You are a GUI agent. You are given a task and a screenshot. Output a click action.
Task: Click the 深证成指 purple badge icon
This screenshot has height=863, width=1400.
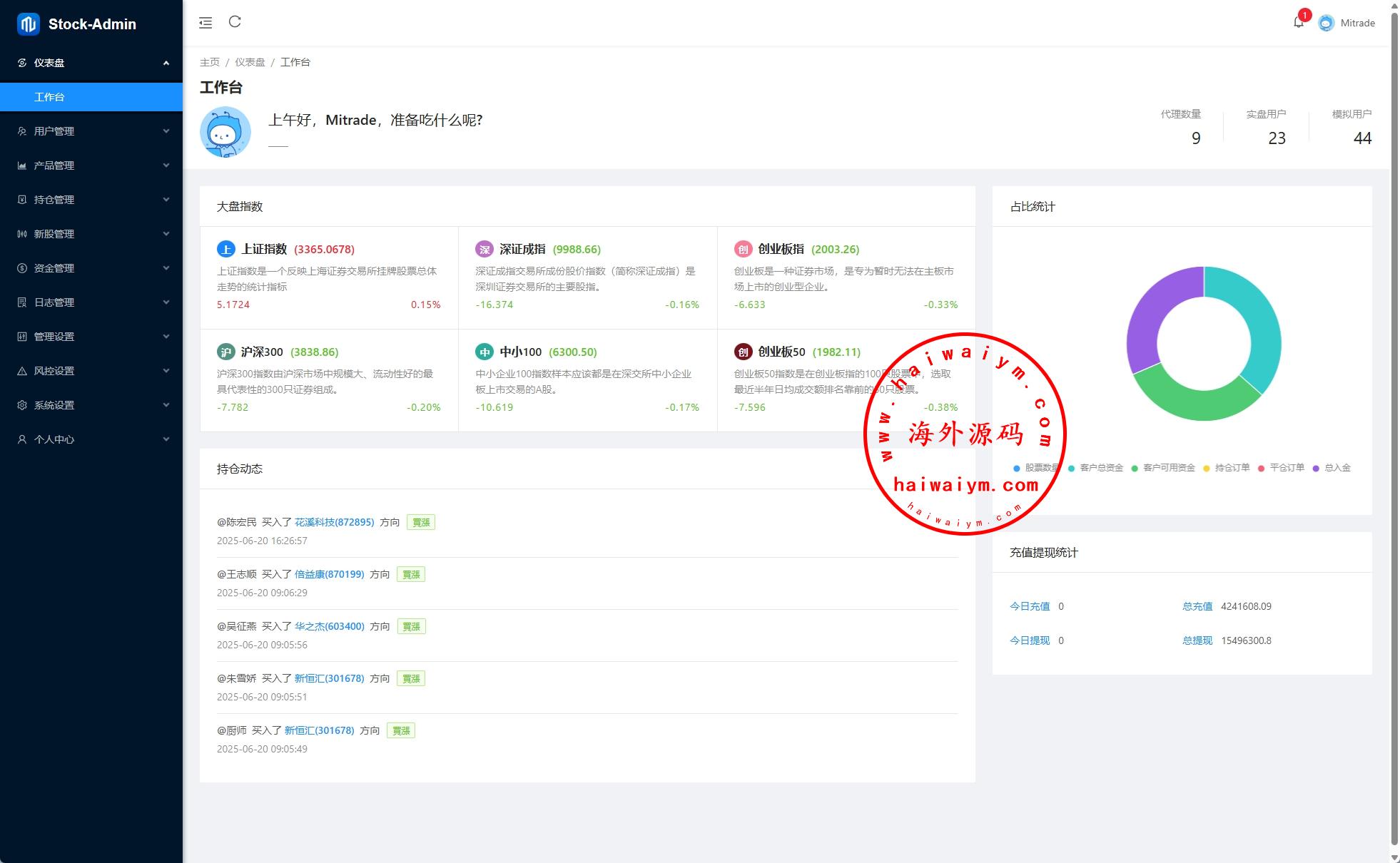coord(485,249)
